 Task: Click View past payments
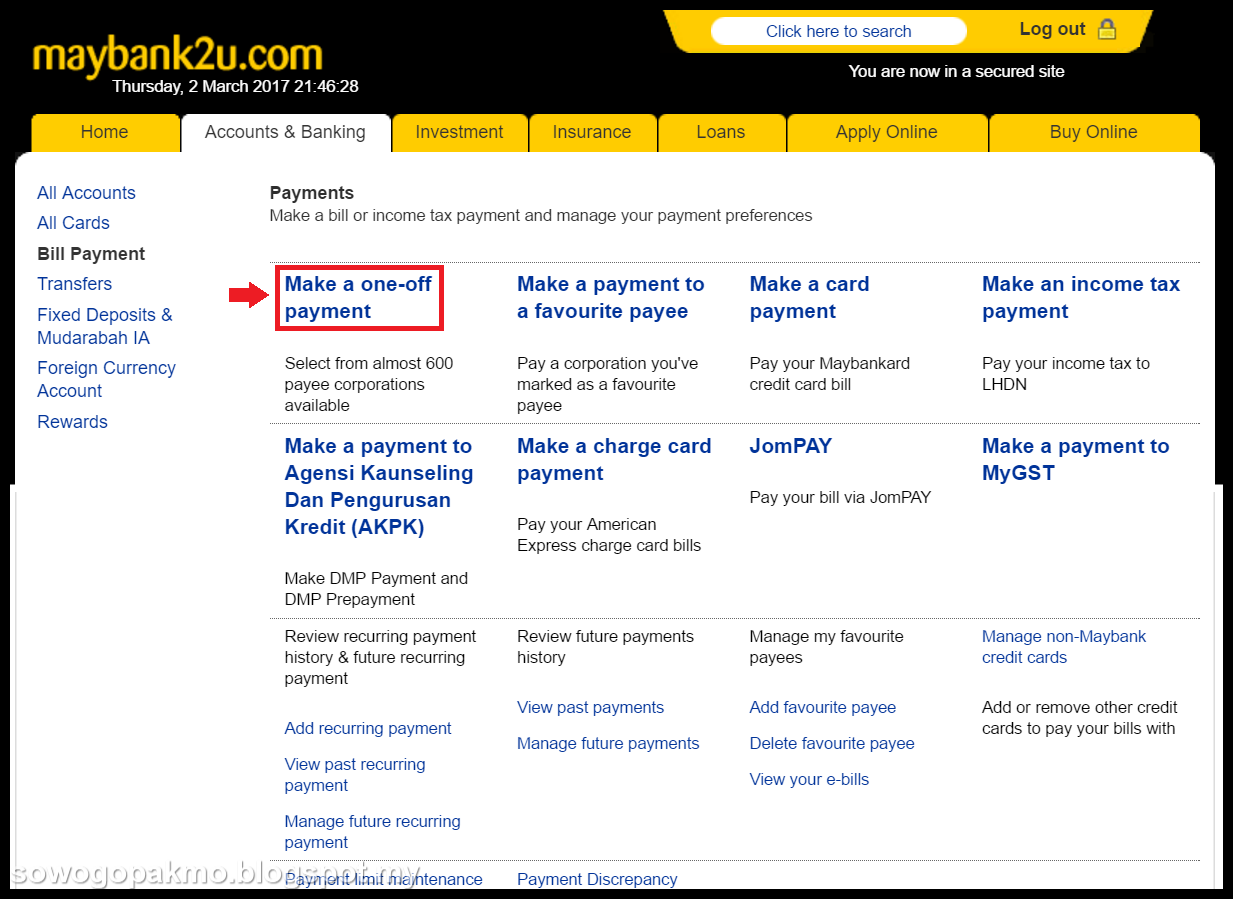590,707
